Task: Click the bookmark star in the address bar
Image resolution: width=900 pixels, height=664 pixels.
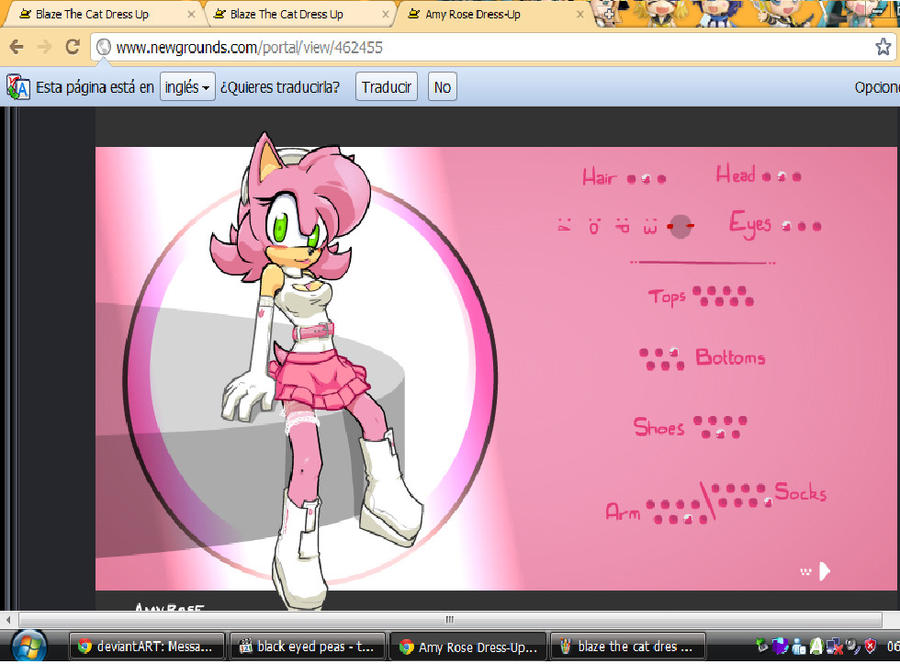Action: pyautogui.click(x=883, y=46)
